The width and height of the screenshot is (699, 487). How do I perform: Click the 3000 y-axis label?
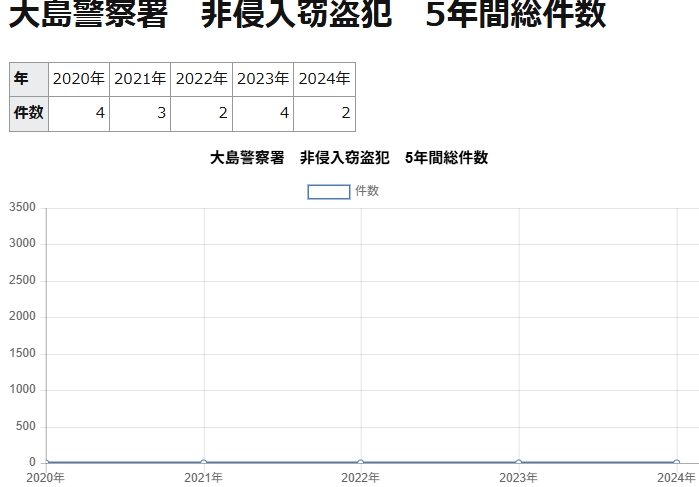pos(22,243)
